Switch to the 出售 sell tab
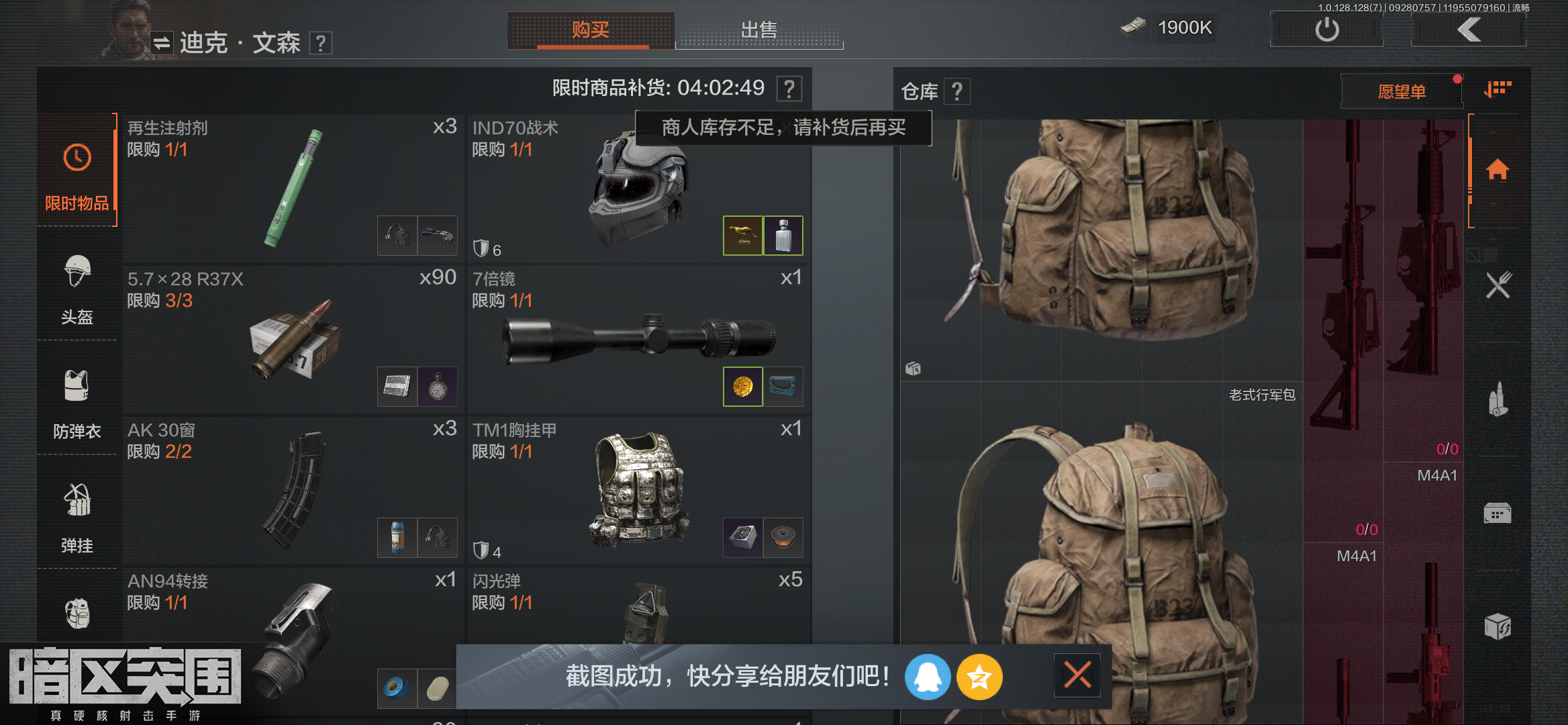This screenshot has width=1568, height=725. point(759,30)
